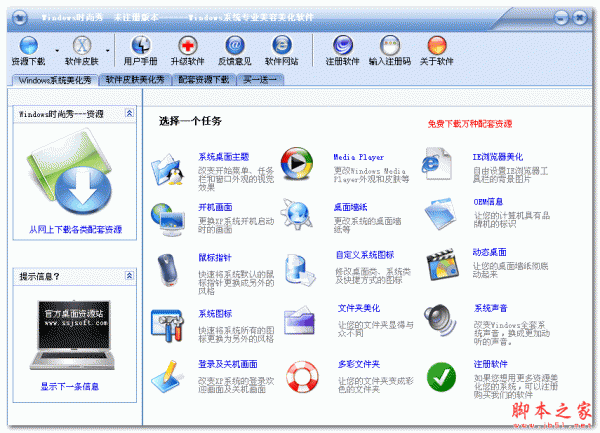Click the 鼠标指针 mouse icon
The image size is (600, 433).
point(168,270)
